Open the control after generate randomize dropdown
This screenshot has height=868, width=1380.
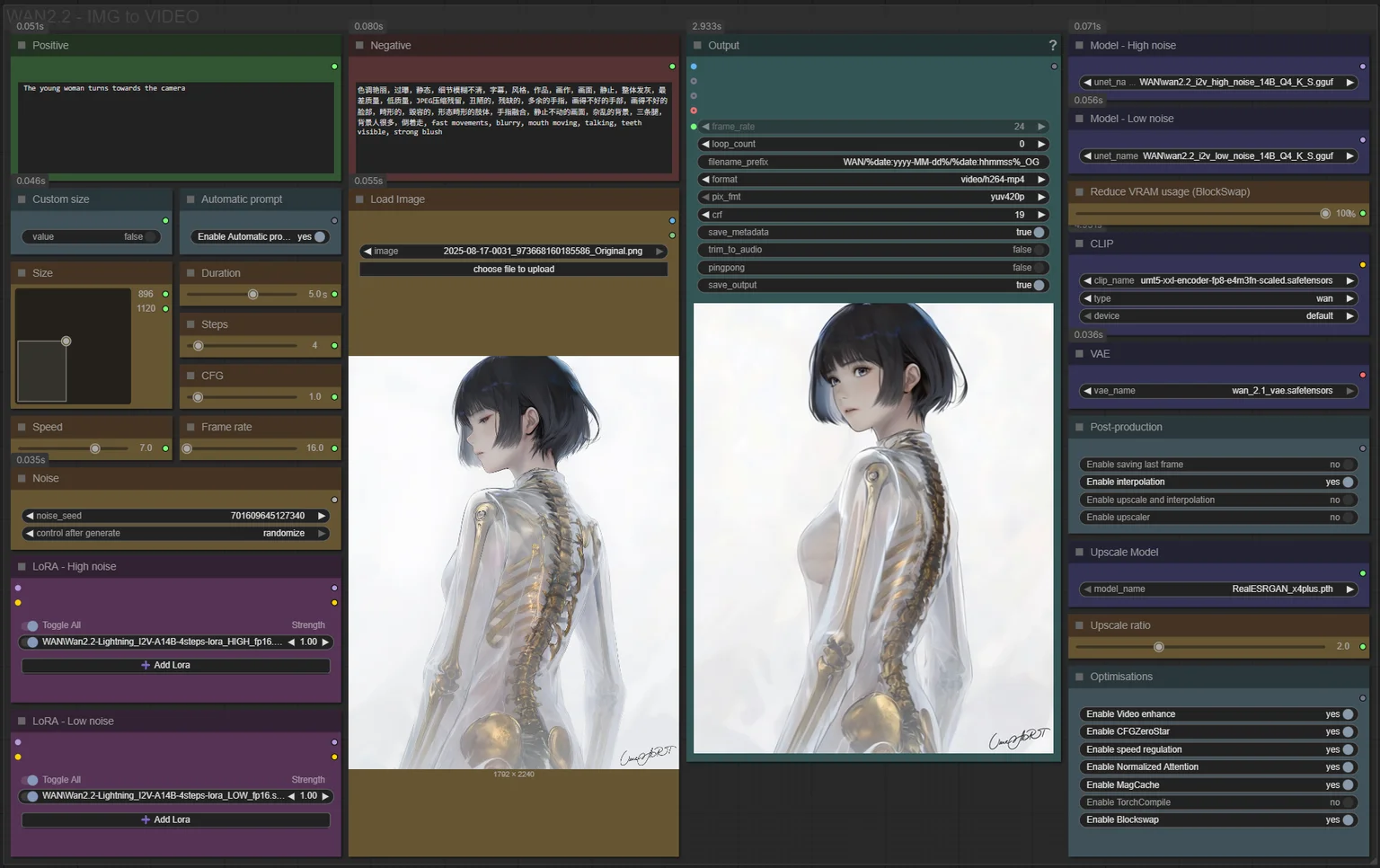coord(175,533)
